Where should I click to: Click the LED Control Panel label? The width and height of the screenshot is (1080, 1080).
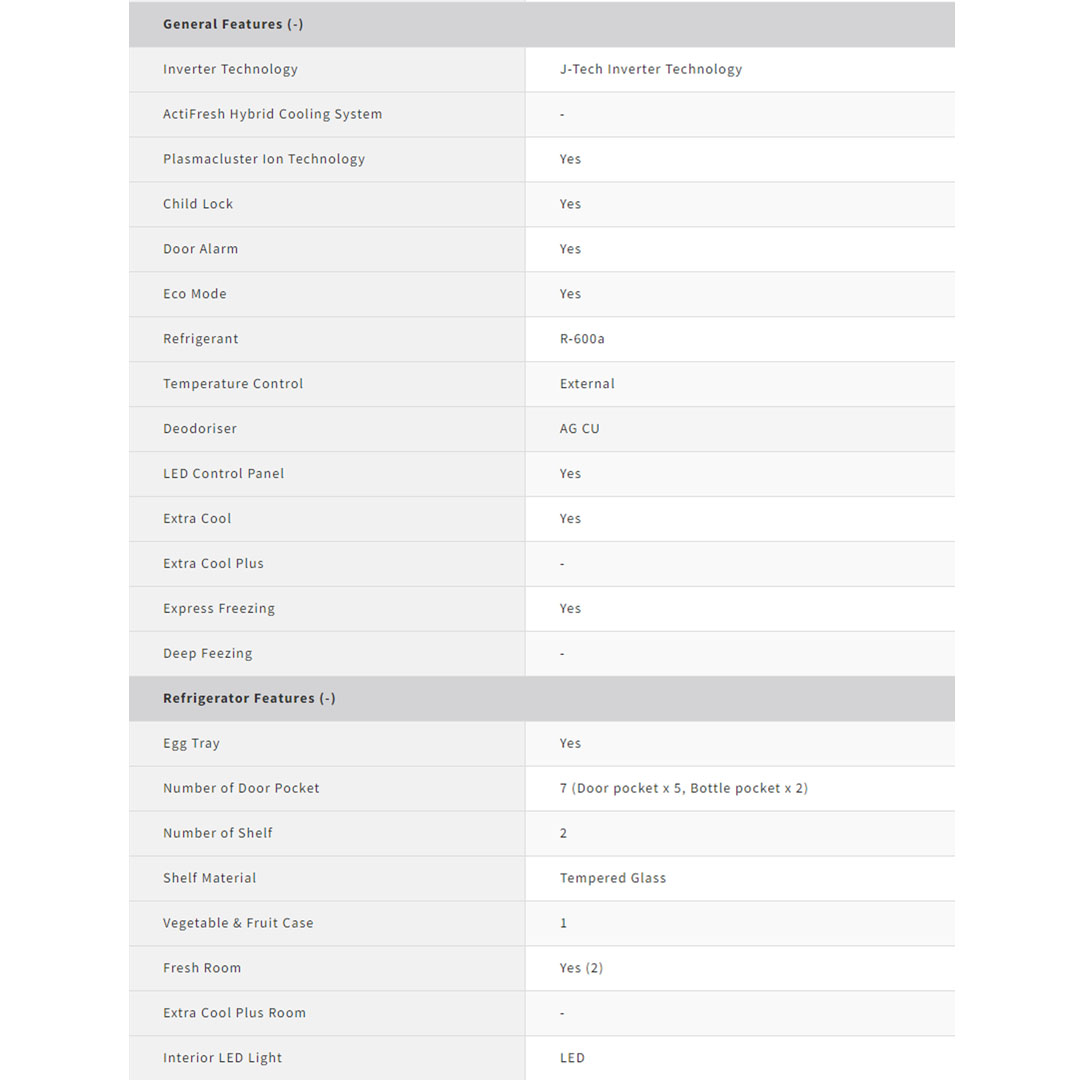(x=223, y=474)
